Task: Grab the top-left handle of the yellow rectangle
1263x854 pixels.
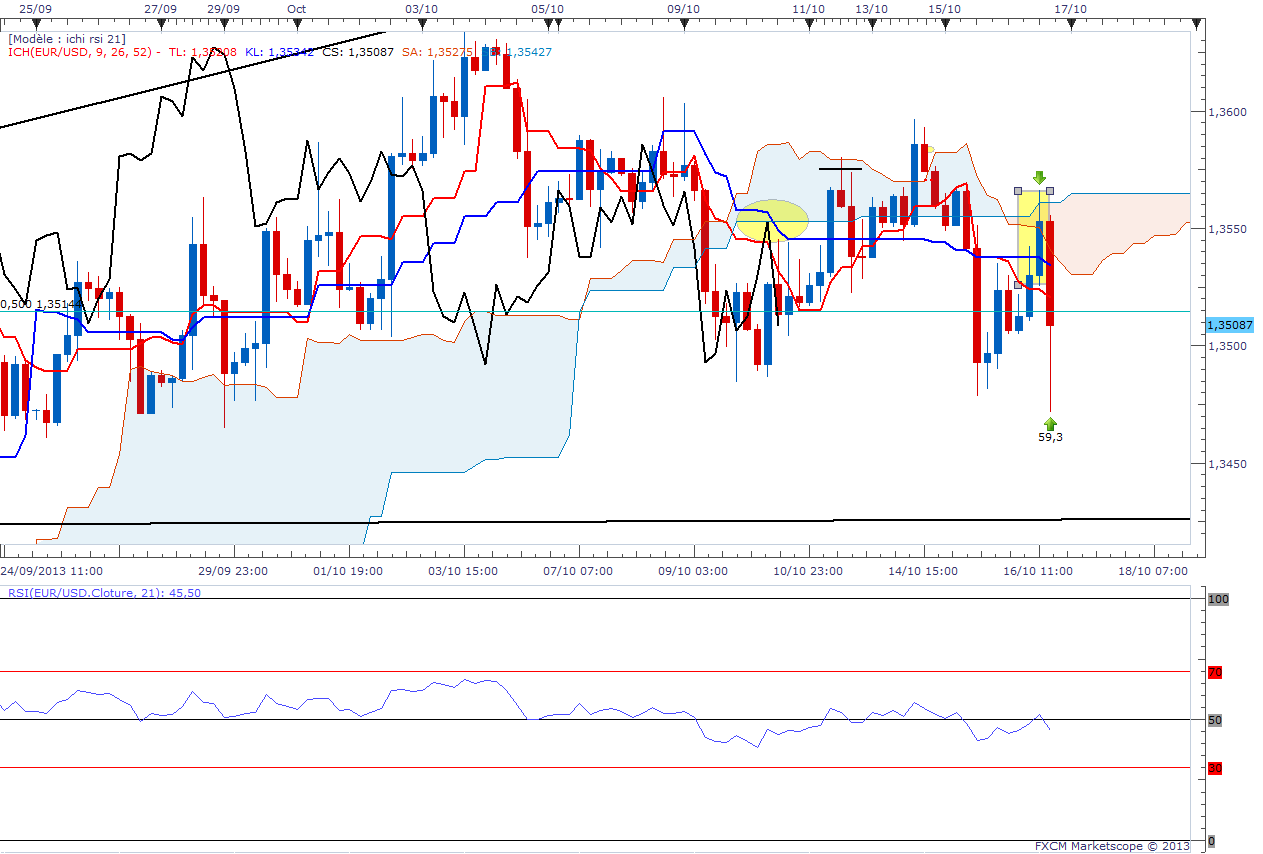Action: [x=1018, y=190]
